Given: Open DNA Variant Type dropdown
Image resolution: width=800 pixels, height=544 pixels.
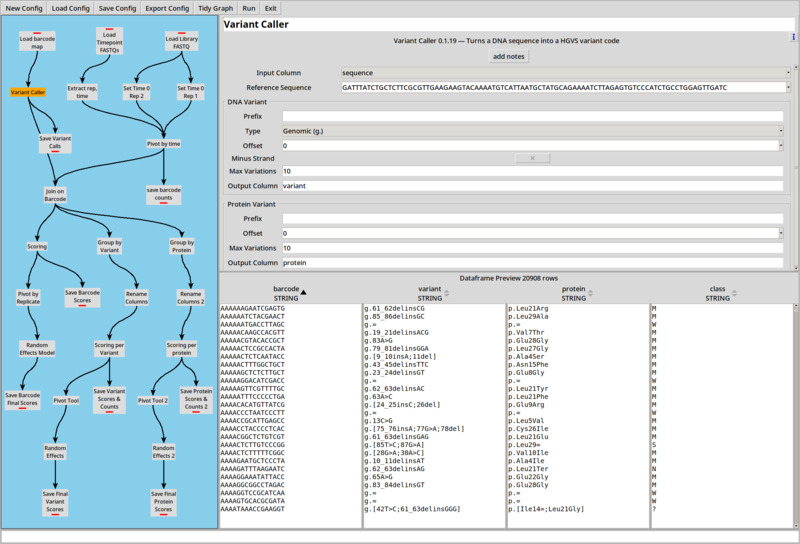Looking at the screenshot, I should [533, 131].
